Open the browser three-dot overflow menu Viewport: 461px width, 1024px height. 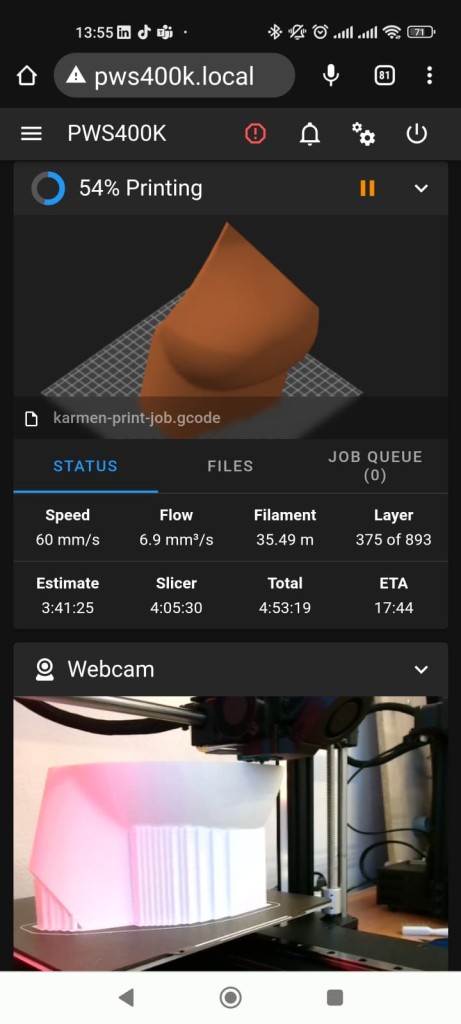pos(429,76)
